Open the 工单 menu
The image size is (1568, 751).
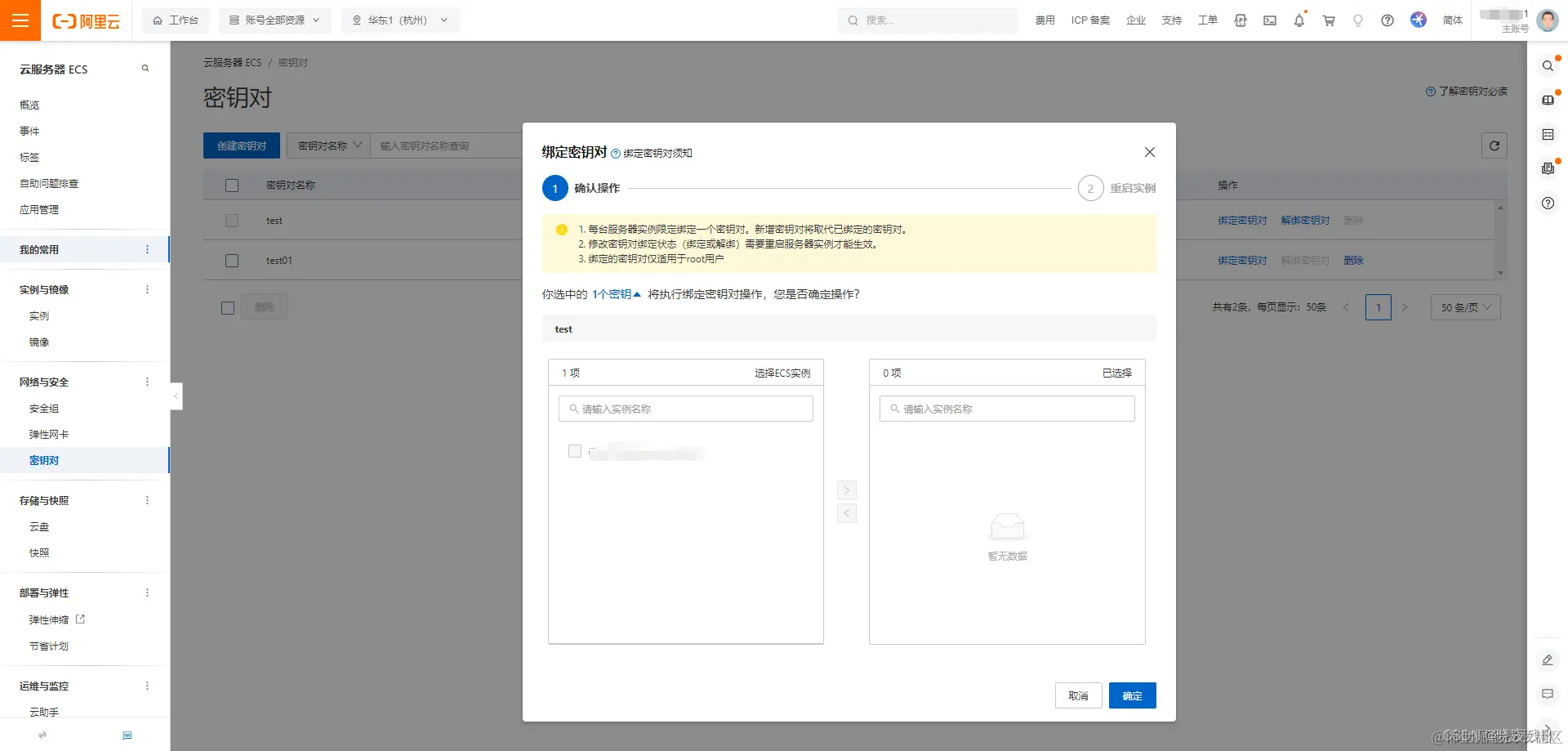pos(1208,20)
